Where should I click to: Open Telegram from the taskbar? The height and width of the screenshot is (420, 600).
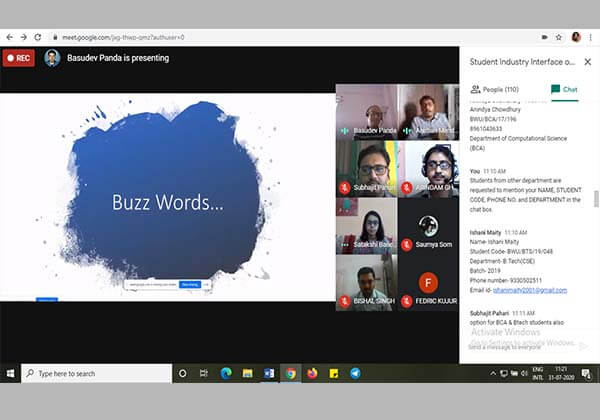355,373
